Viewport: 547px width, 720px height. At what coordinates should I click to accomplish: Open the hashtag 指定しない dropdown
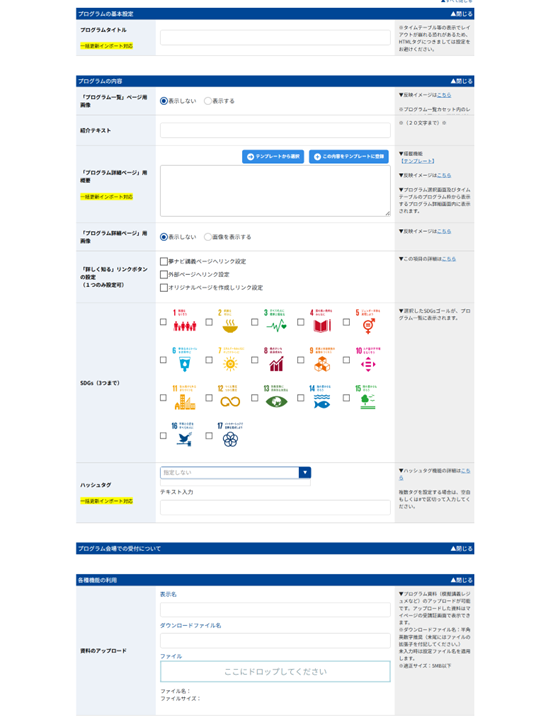tap(236, 472)
